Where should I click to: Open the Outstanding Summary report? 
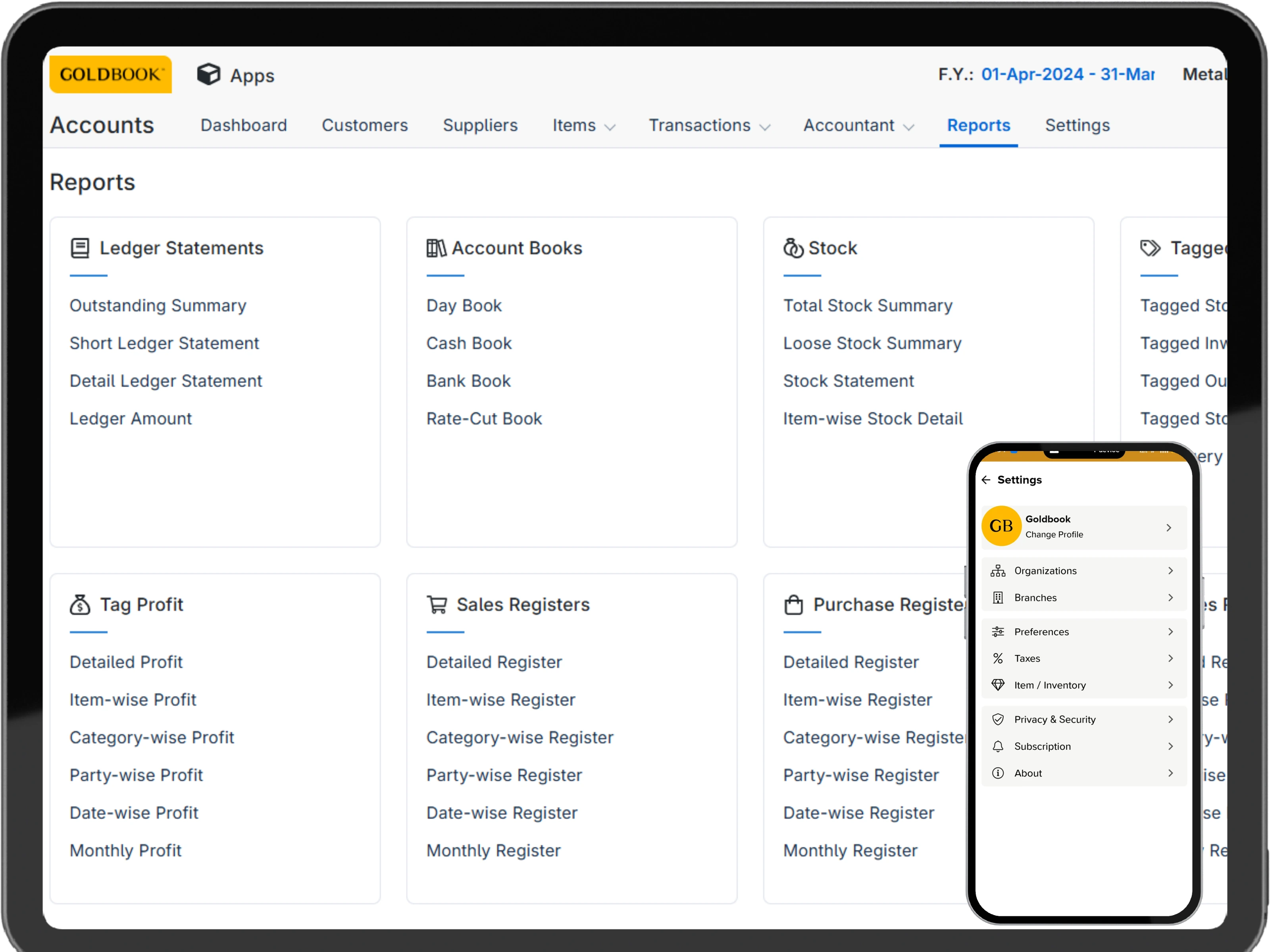158,305
